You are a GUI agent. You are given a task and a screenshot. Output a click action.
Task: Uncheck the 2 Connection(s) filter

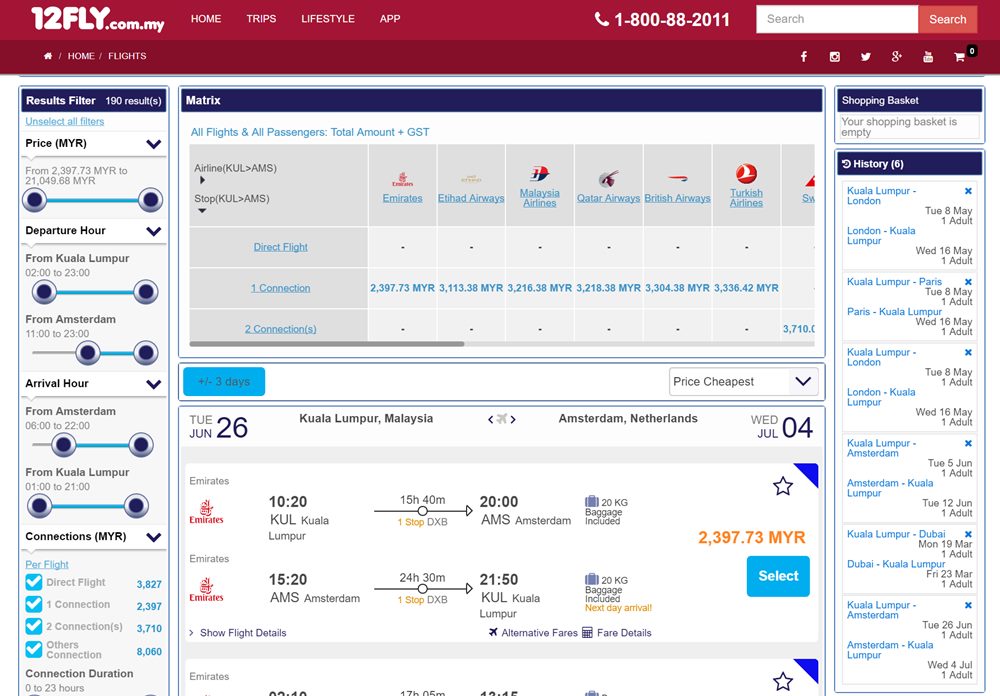click(x=34, y=626)
